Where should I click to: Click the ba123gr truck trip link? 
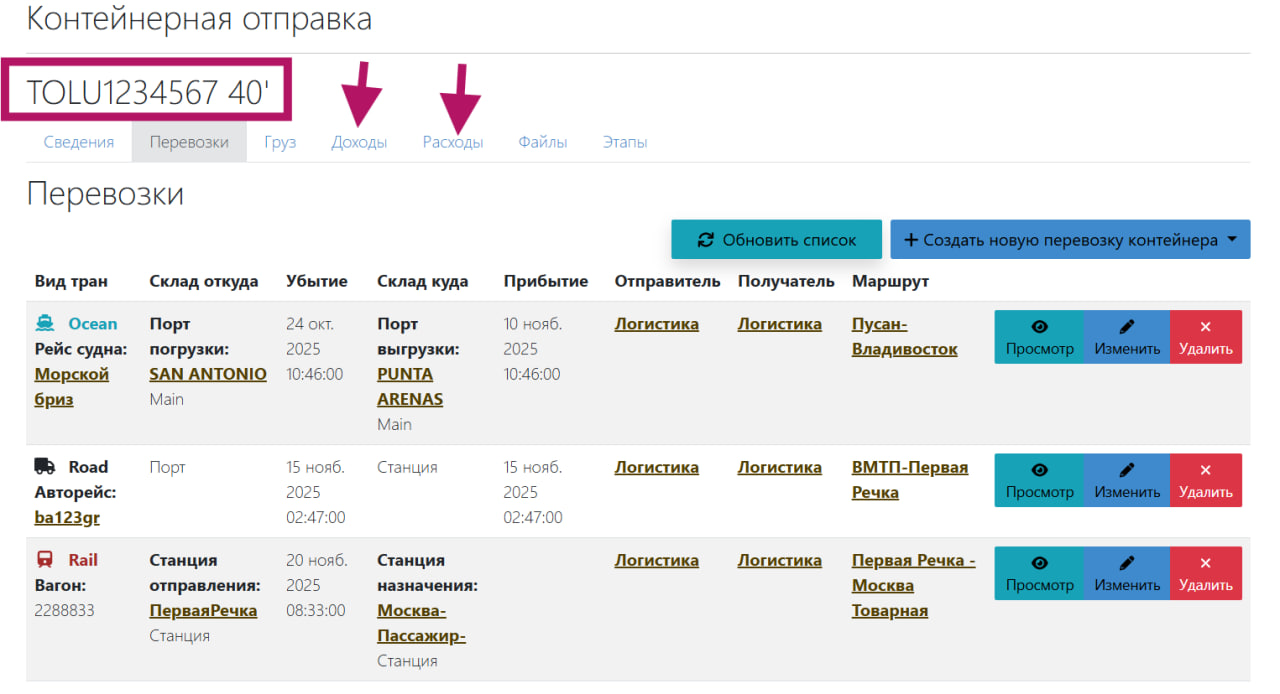coord(67,518)
